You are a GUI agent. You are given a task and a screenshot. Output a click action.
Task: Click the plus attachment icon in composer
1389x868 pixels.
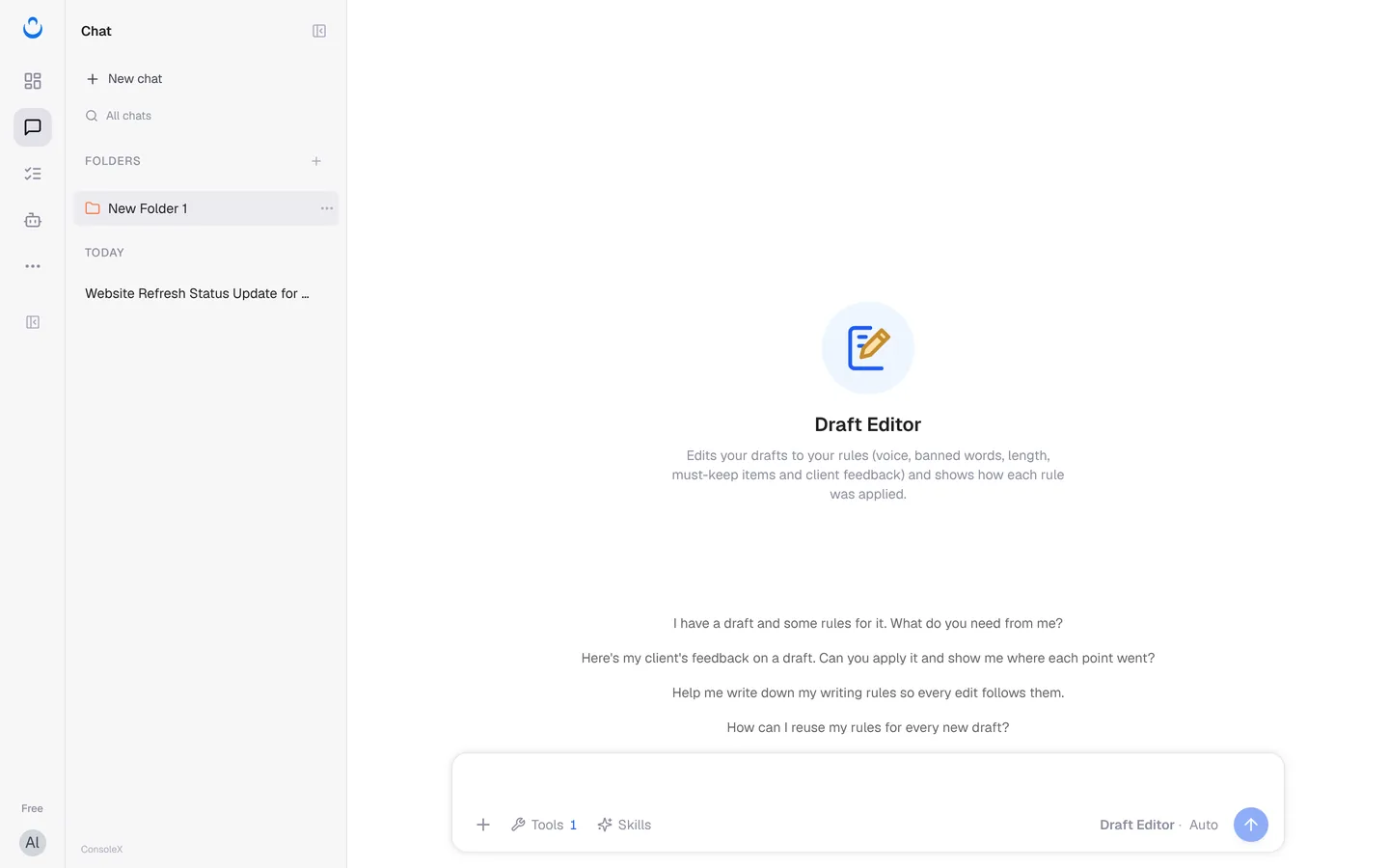point(483,825)
